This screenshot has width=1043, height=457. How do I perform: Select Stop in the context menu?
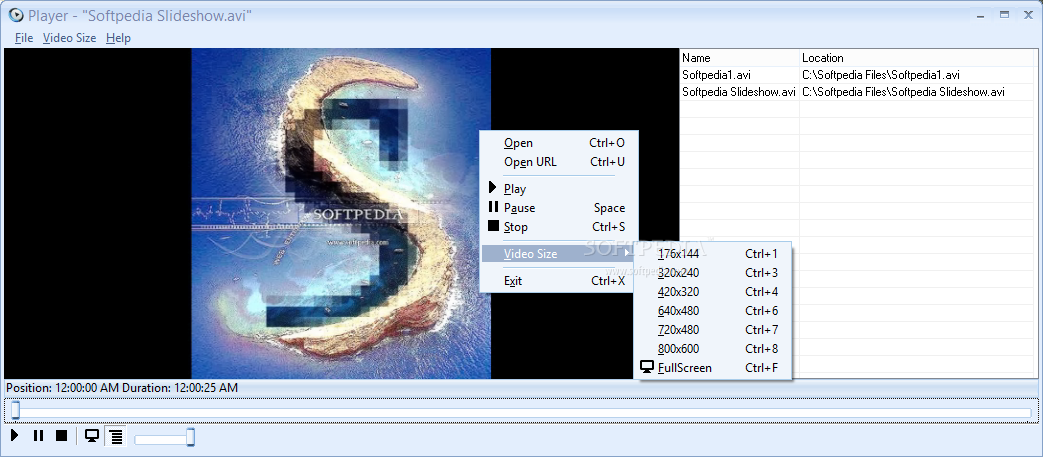(559, 227)
